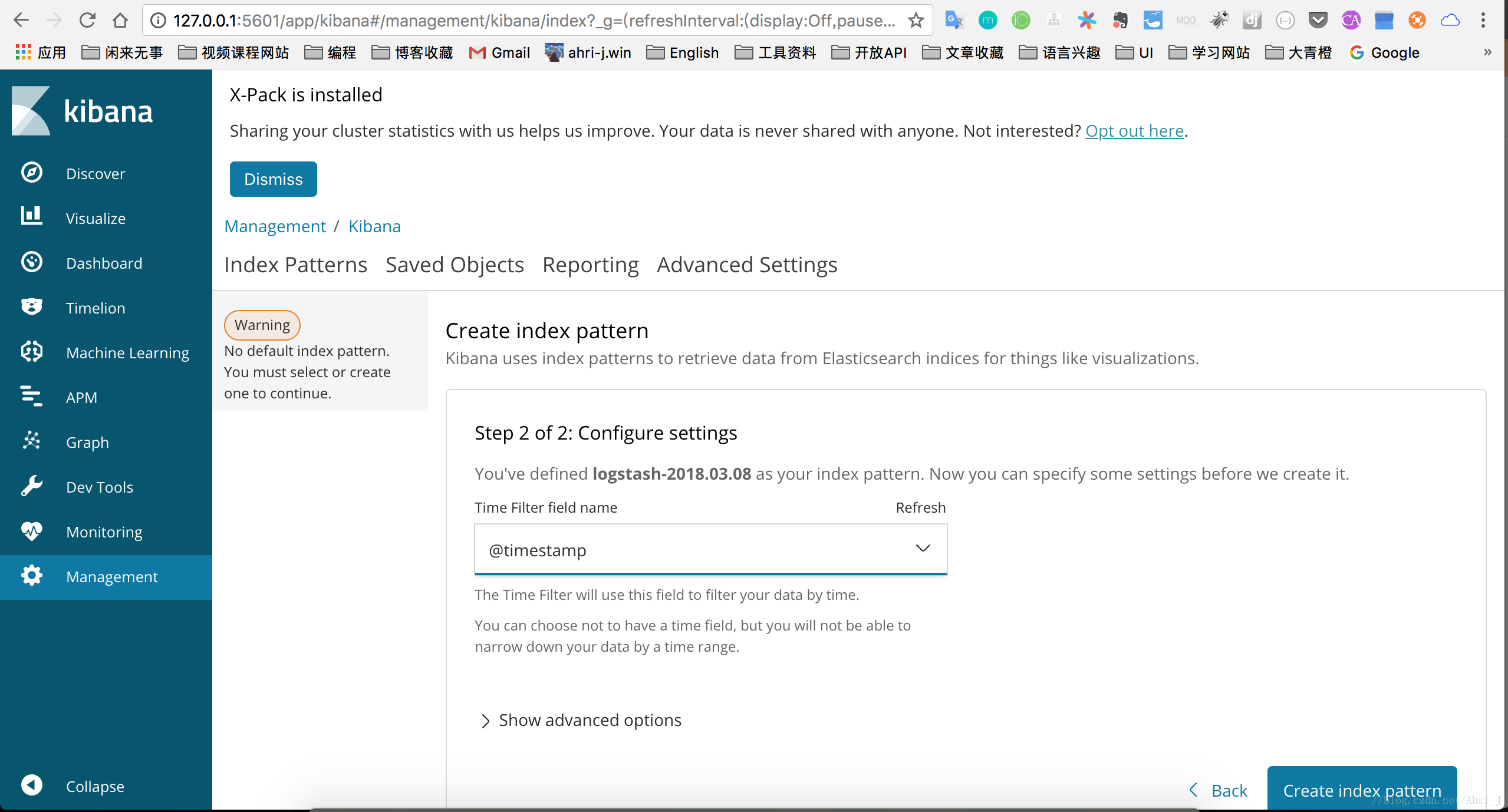The height and width of the screenshot is (812, 1508).
Task: Click the Opt out here link
Action: click(x=1134, y=130)
